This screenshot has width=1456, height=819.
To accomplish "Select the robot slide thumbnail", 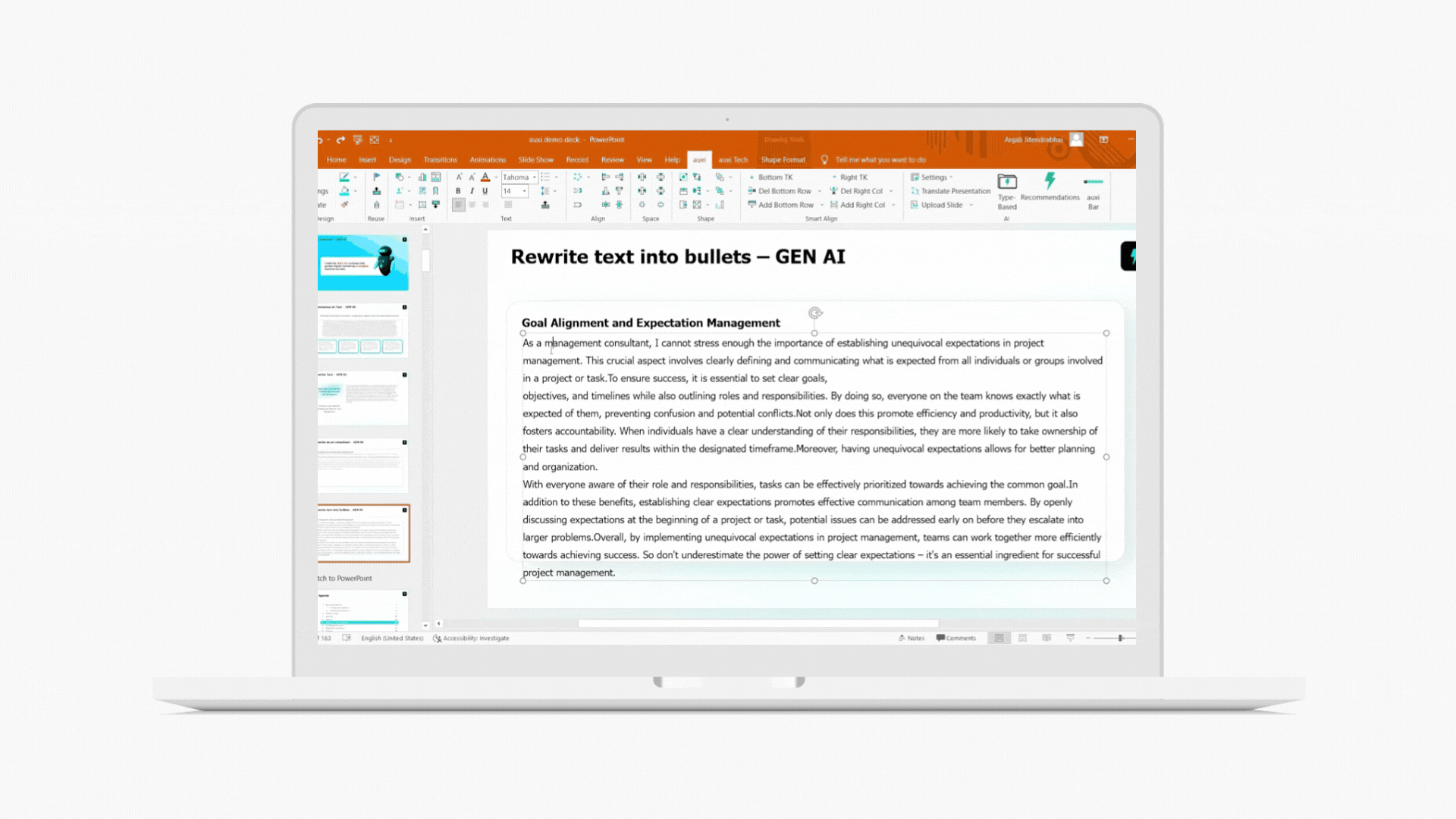I will [363, 262].
